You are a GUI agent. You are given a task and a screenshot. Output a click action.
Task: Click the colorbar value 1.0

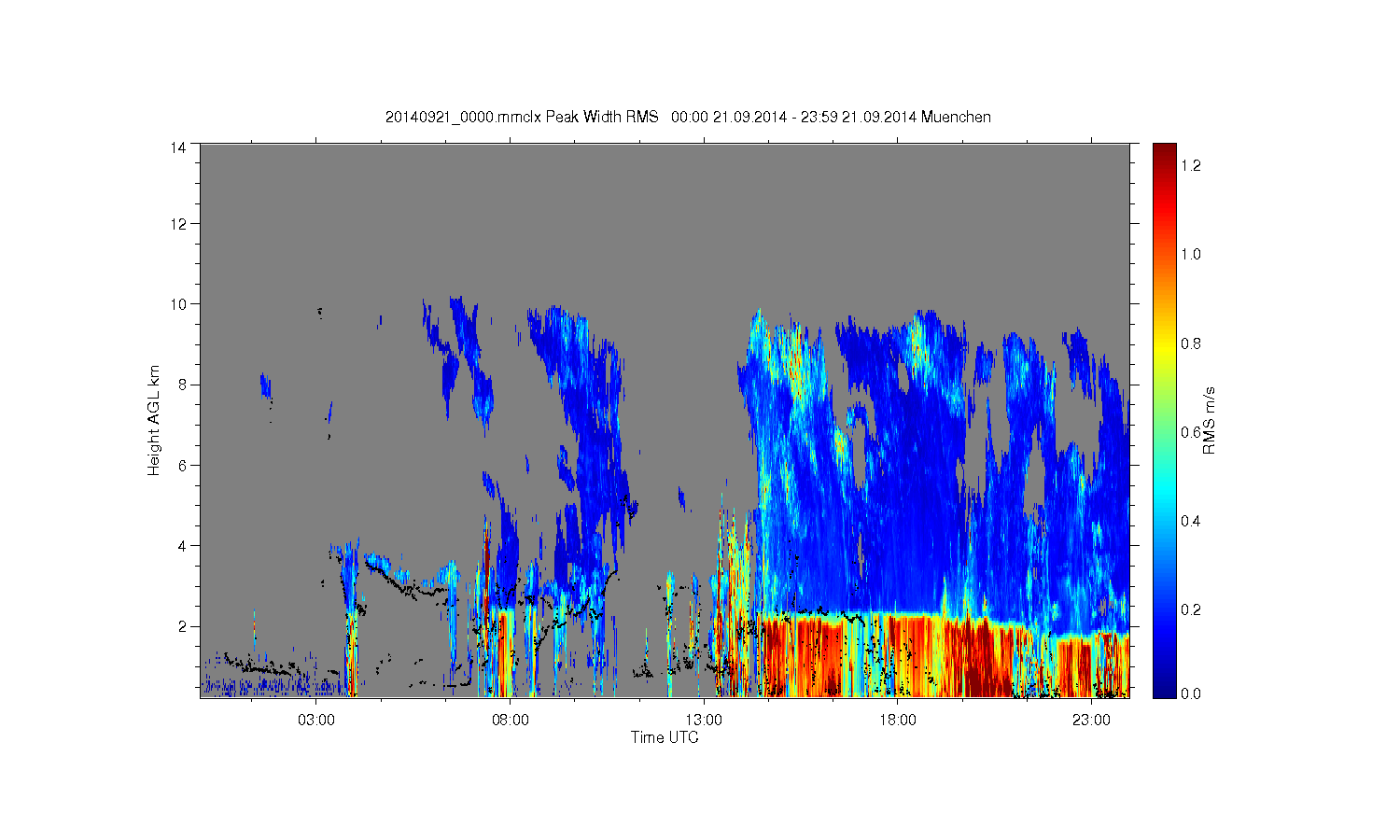pyautogui.click(x=1191, y=255)
